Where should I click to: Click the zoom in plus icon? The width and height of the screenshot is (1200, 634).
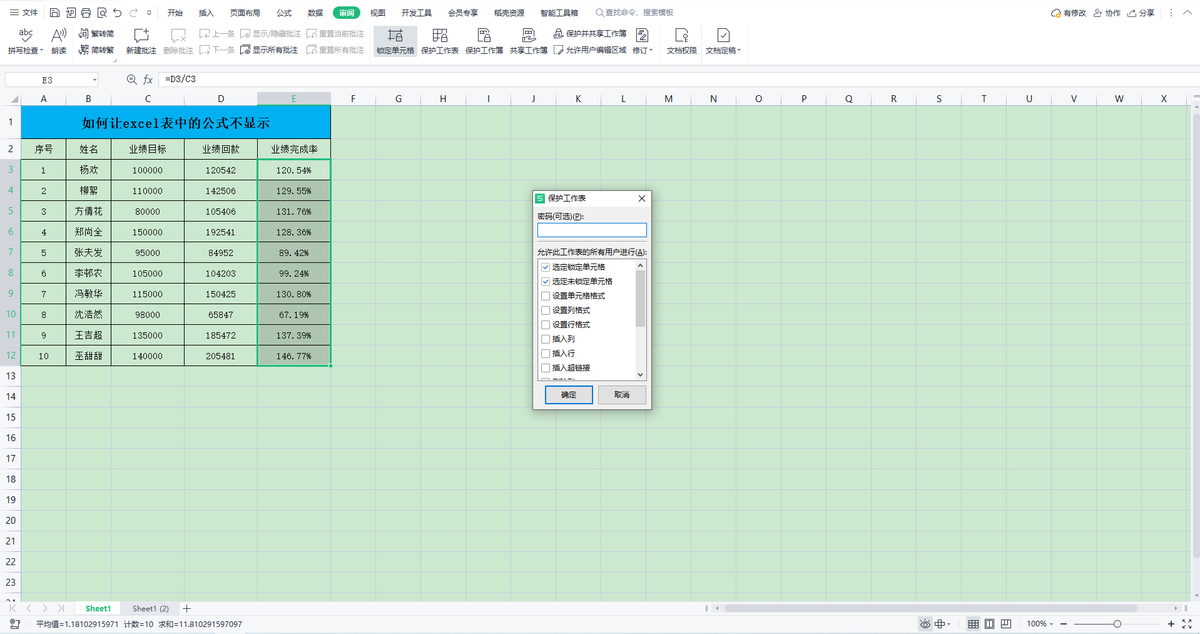click(x=1171, y=624)
